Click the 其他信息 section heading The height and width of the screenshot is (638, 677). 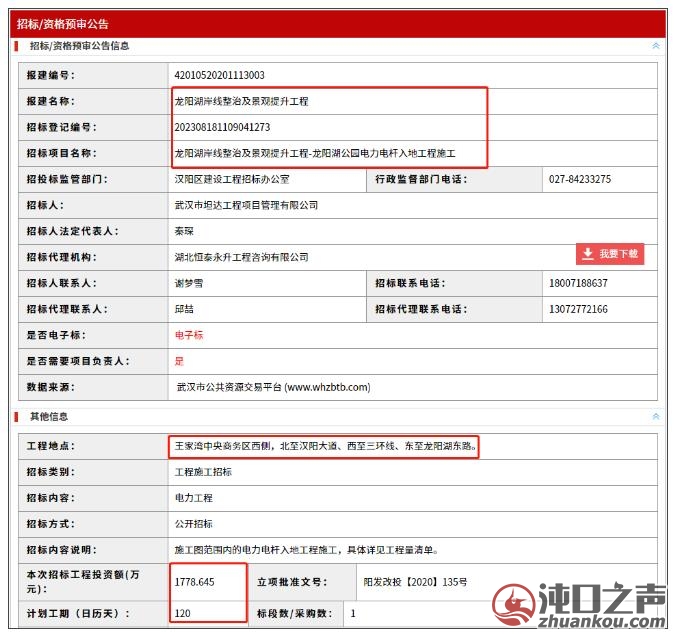click(49, 416)
